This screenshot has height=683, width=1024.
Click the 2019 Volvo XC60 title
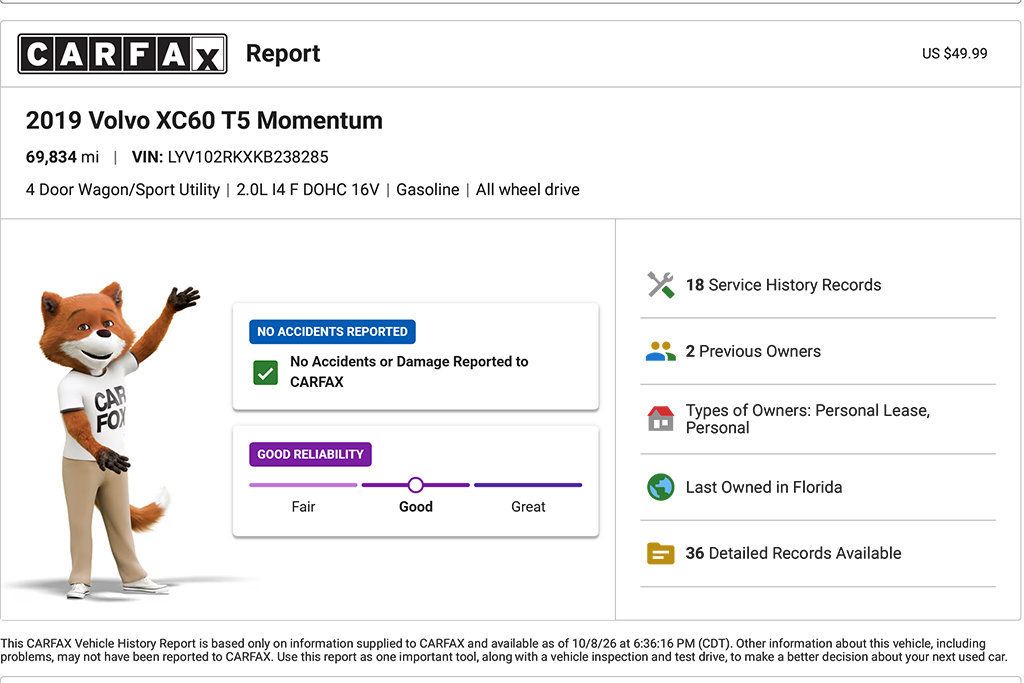click(204, 121)
